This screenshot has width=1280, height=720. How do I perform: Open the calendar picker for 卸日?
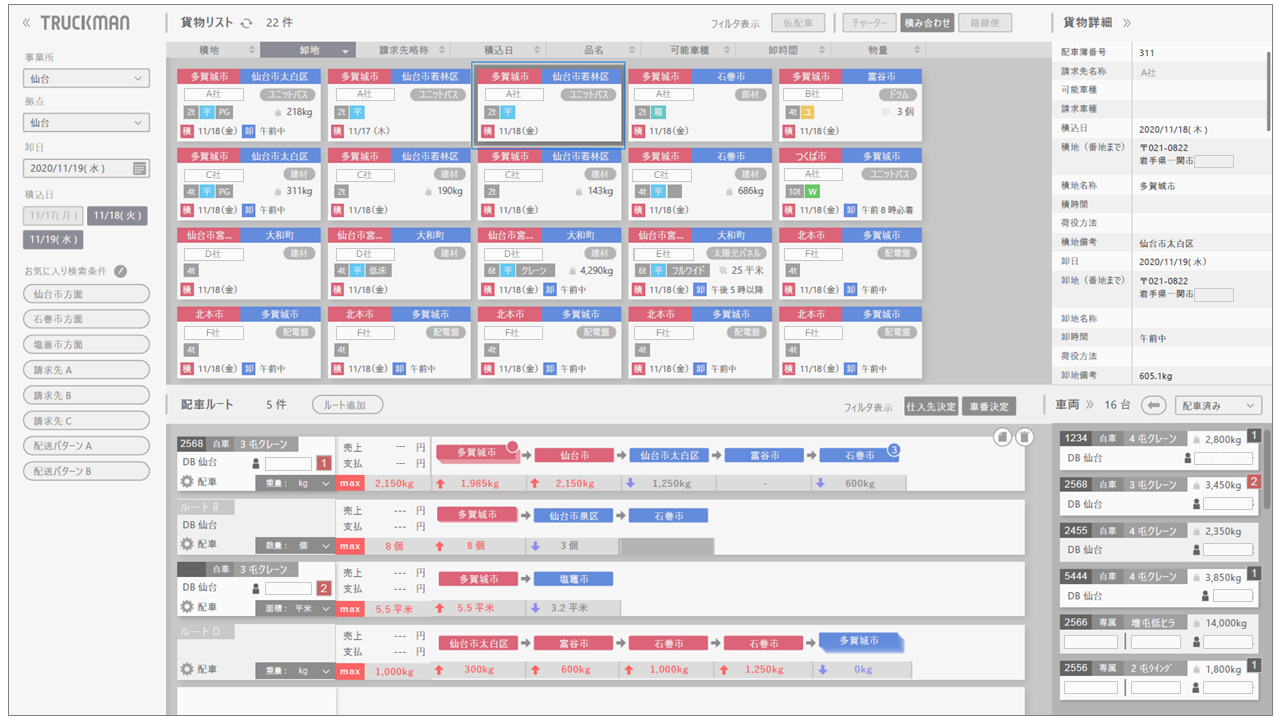pos(139,168)
